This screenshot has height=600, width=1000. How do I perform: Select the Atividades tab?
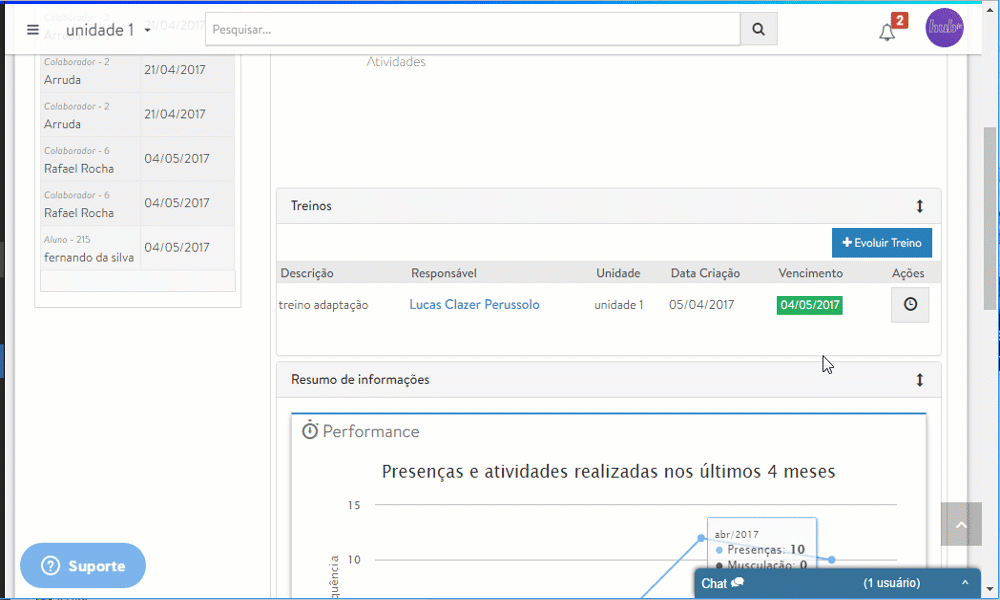(x=397, y=61)
